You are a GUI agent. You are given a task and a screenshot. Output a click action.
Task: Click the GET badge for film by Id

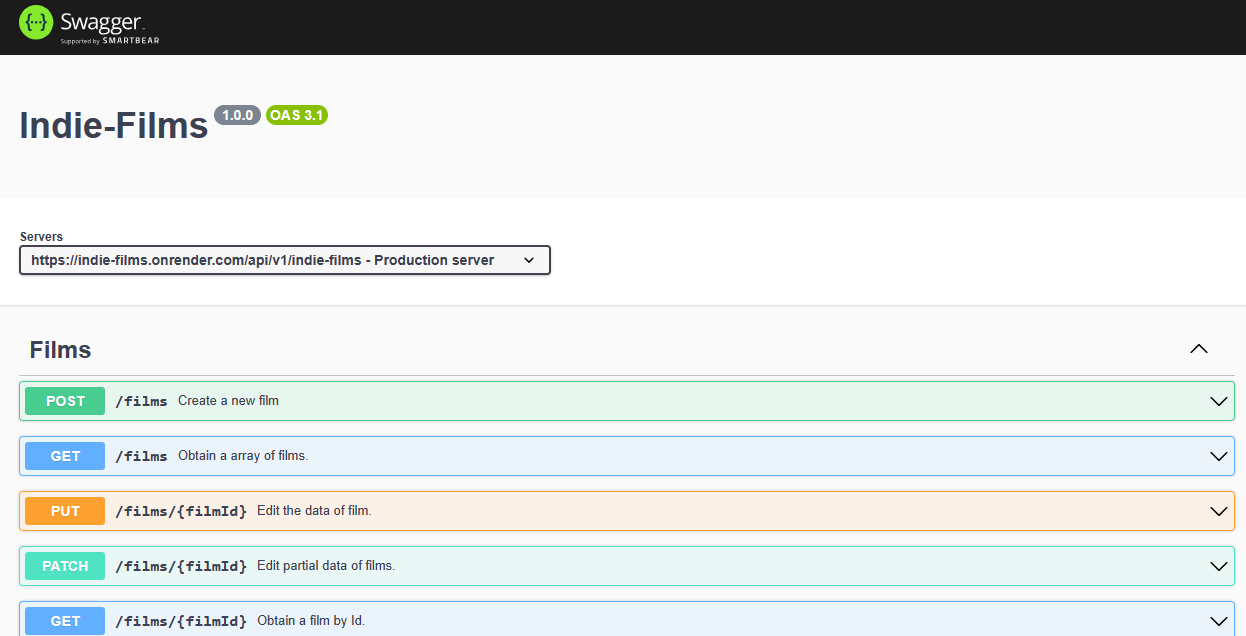tap(65, 621)
